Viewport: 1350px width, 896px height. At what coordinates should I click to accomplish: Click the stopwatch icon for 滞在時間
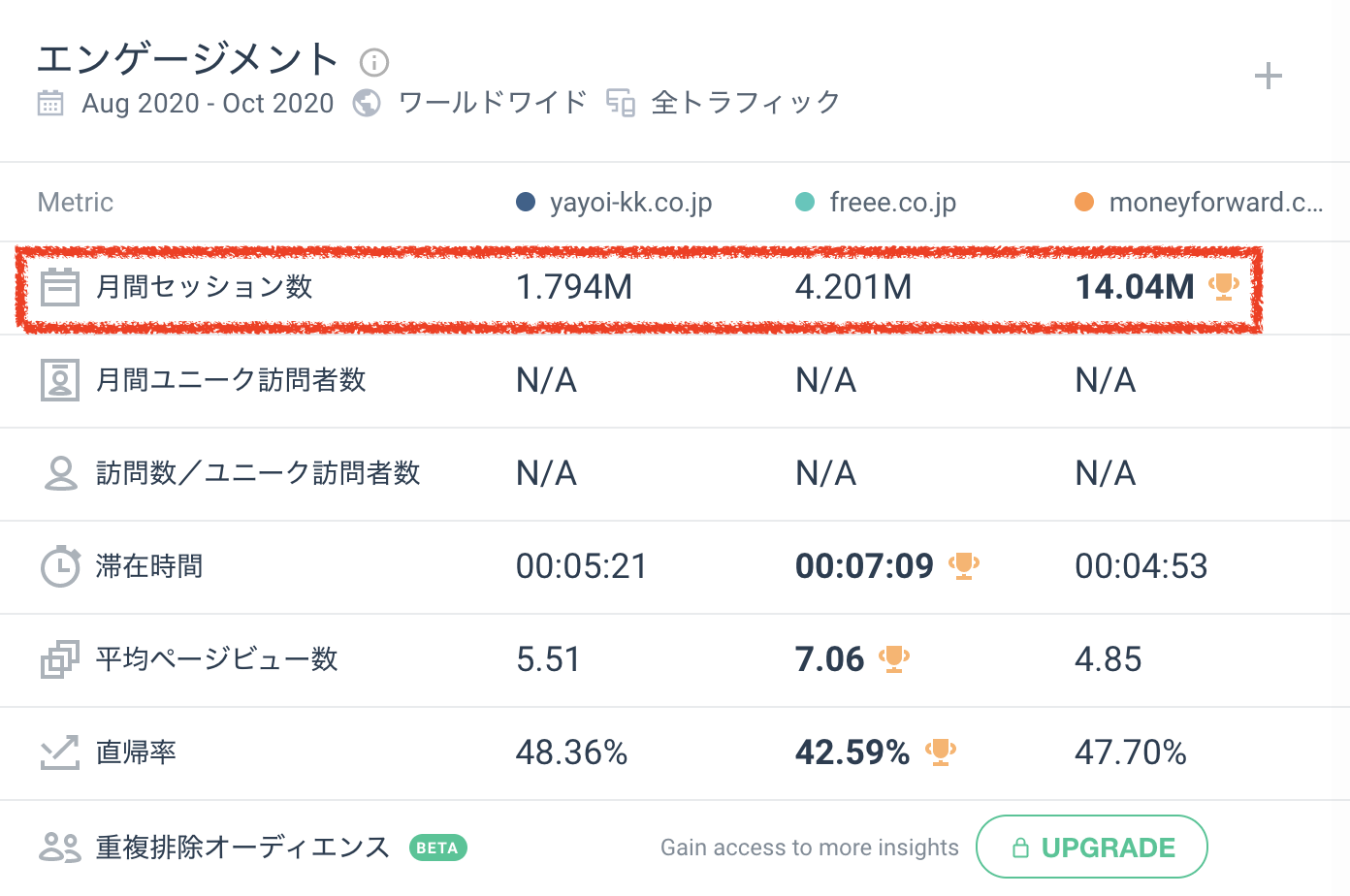tap(60, 566)
